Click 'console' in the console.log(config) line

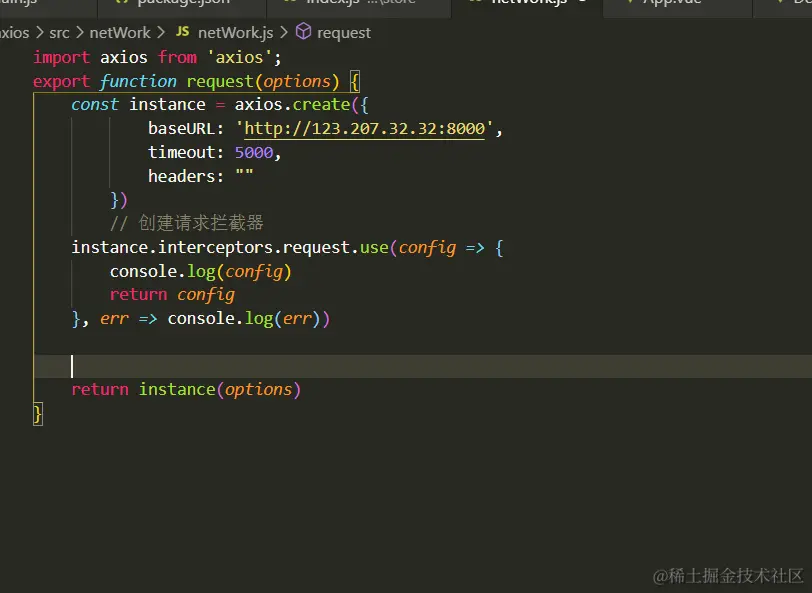coord(143,271)
